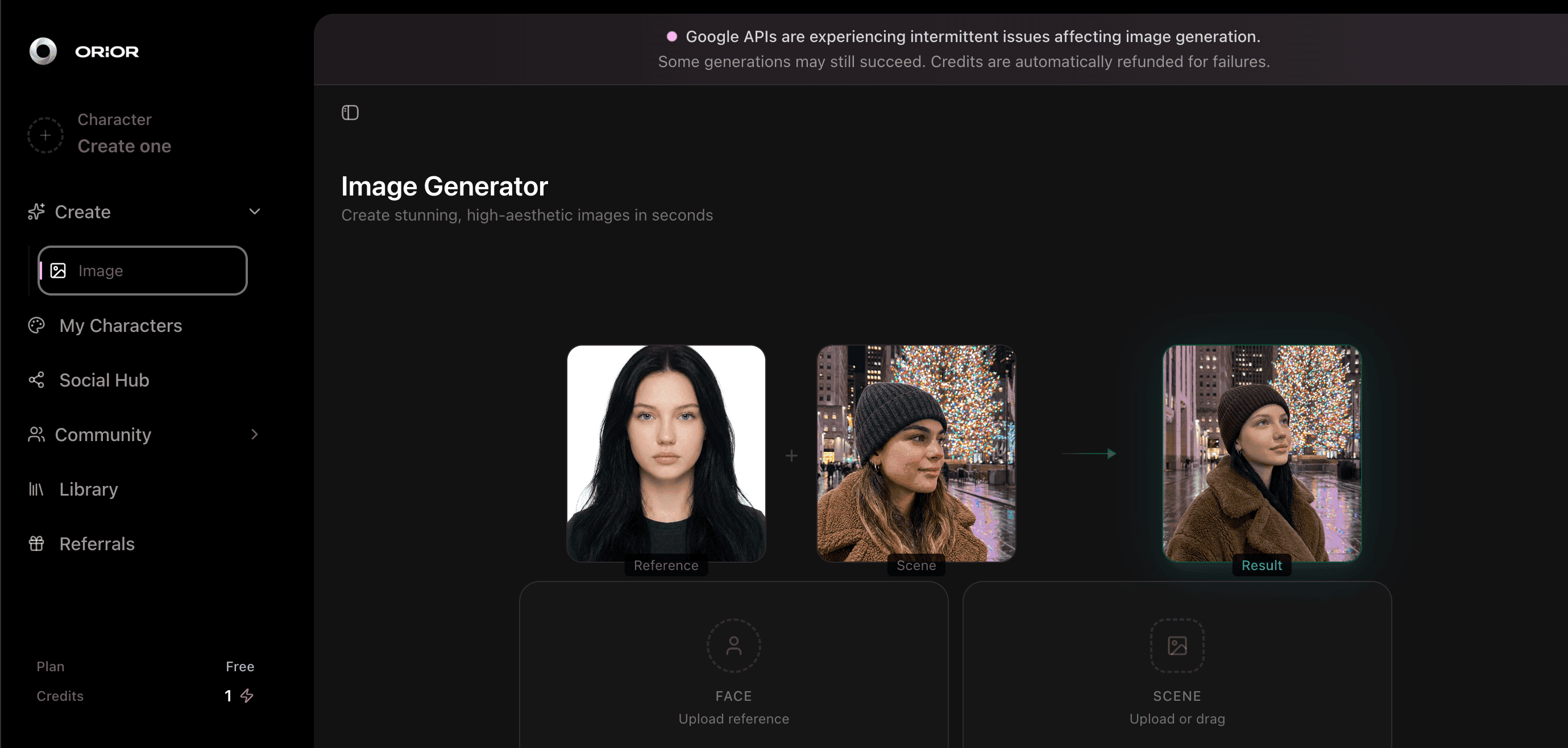This screenshot has height=748, width=1568.
Task: Click the share icon beside Social Hub
Action: click(36, 380)
